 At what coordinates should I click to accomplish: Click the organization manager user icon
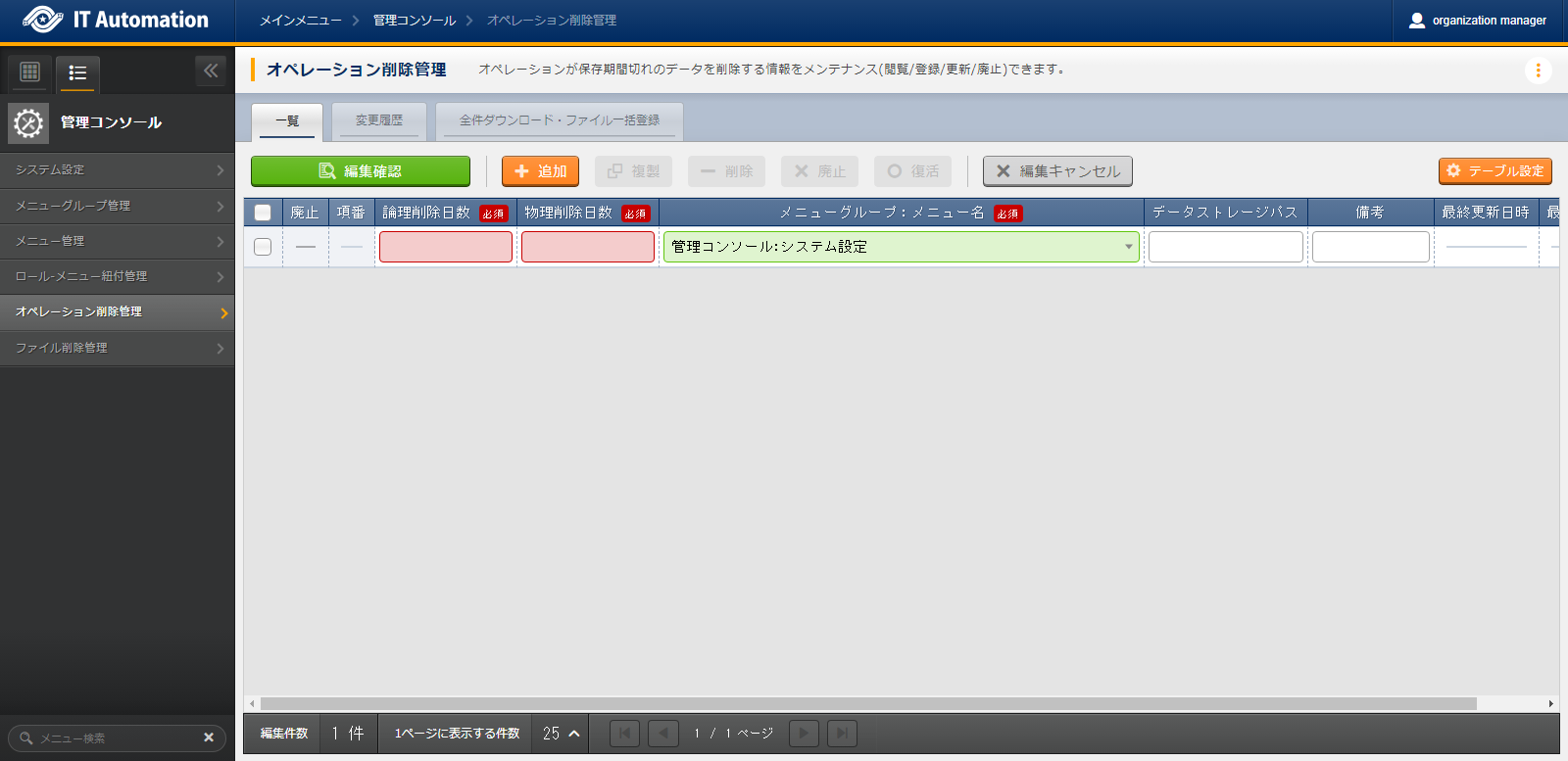[x=1416, y=21]
